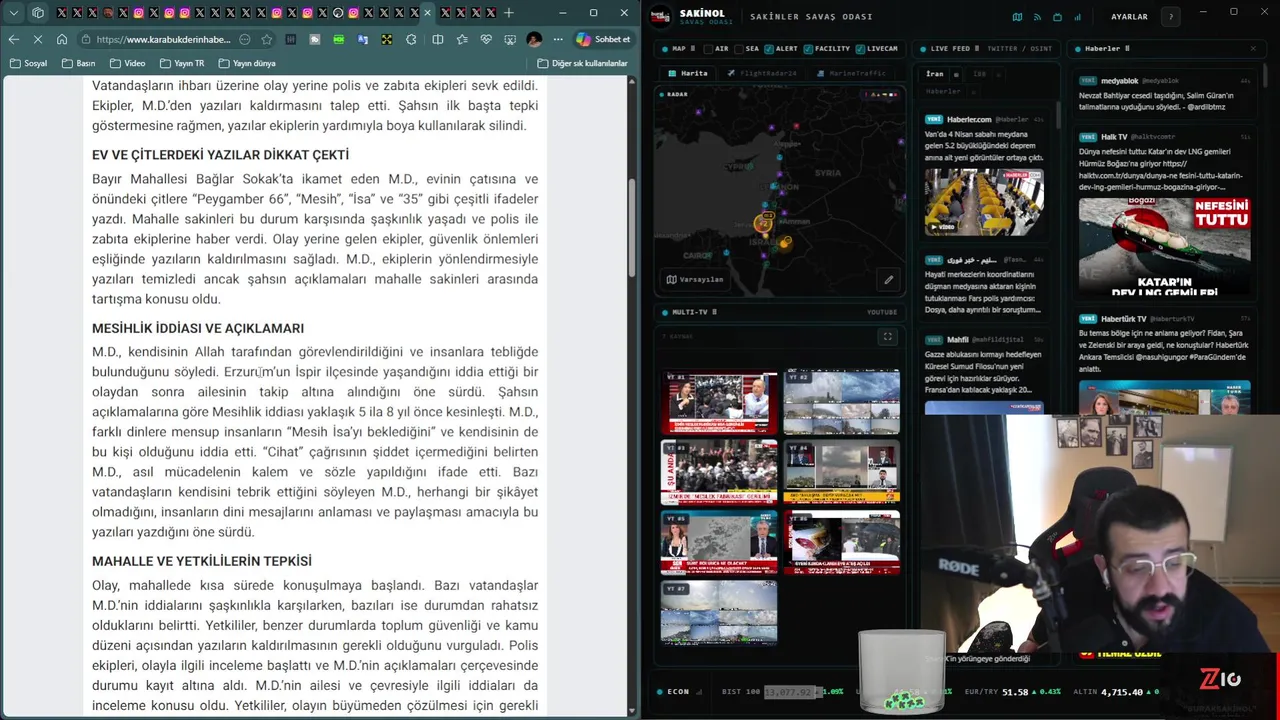Select the Haberler live feed tab
Viewport: 1280px width, 720px height.
pos(943,91)
